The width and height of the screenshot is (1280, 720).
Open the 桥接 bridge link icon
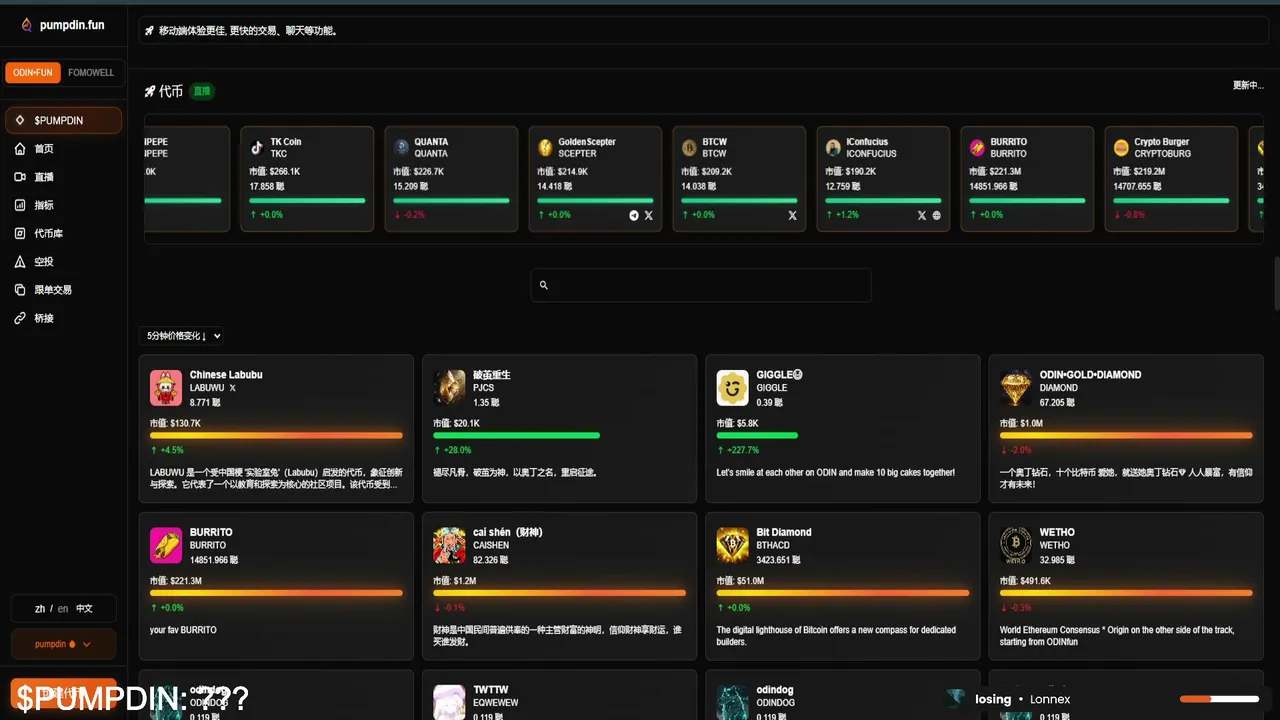[x=20, y=318]
